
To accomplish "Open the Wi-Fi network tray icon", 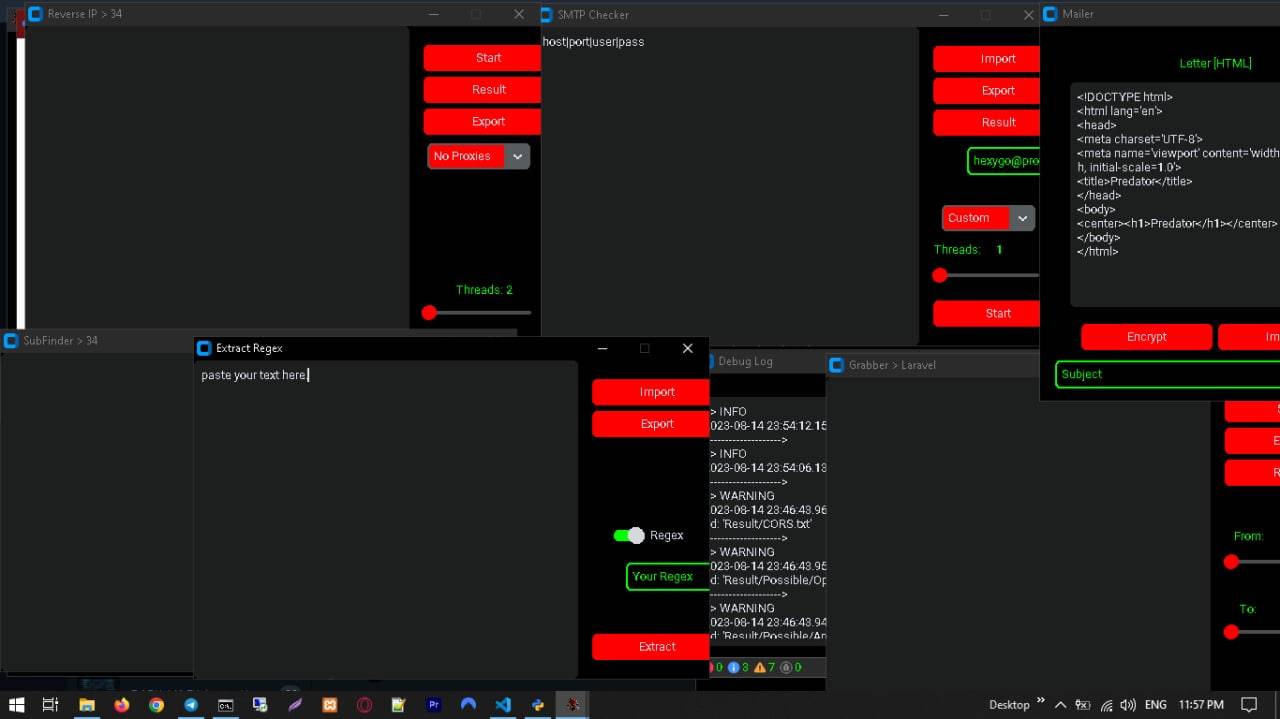I will tap(1107, 705).
